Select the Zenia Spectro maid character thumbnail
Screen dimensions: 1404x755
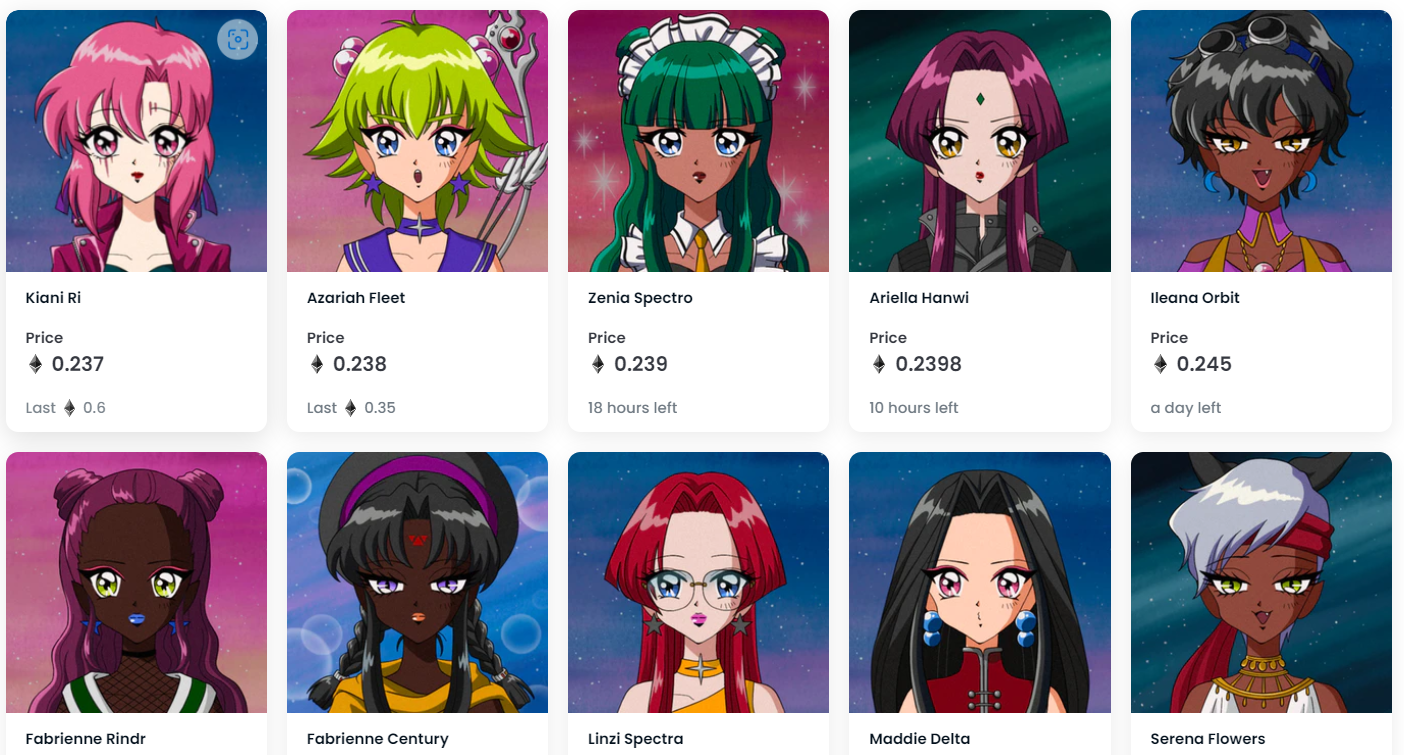click(698, 141)
